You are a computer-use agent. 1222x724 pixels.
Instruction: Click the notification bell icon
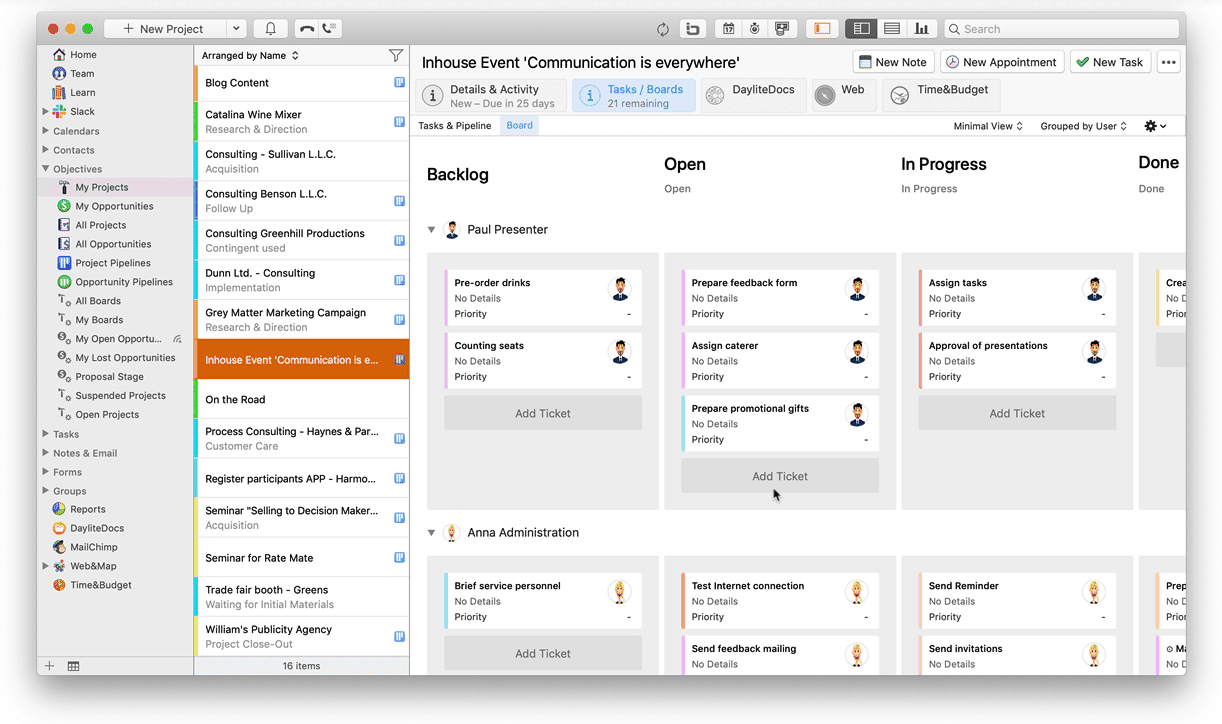pyautogui.click(x=270, y=29)
